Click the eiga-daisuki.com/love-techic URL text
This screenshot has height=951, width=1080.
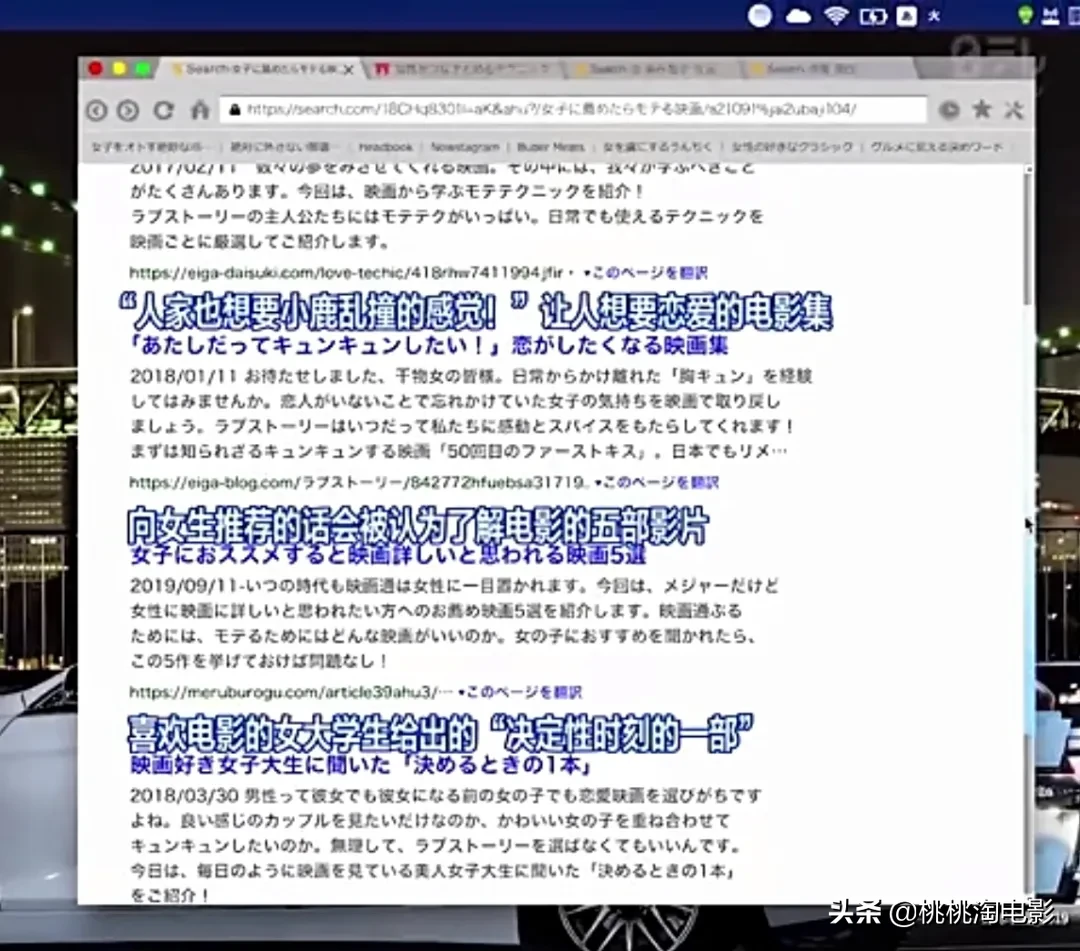pyautogui.click(x=346, y=273)
